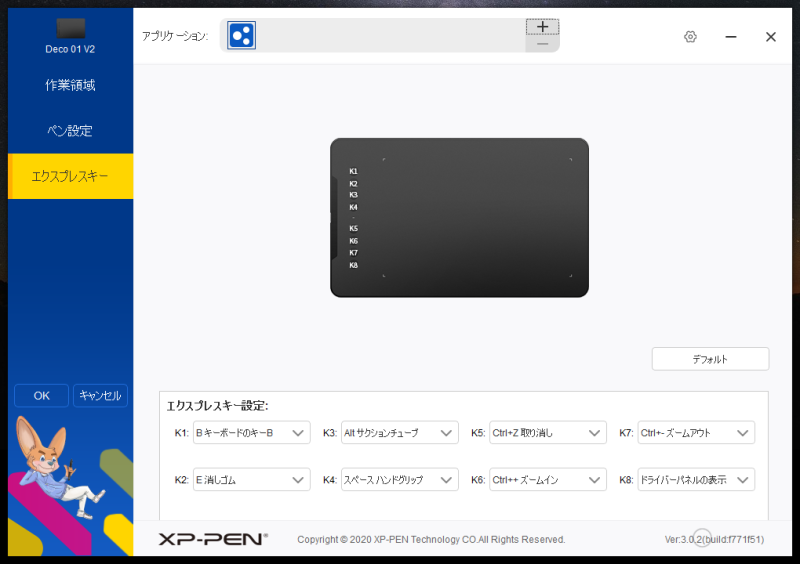The width and height of the screenshot is (800, 564).
Task: Close the XP-PEN driver window
Action: [x=770, y=37]
